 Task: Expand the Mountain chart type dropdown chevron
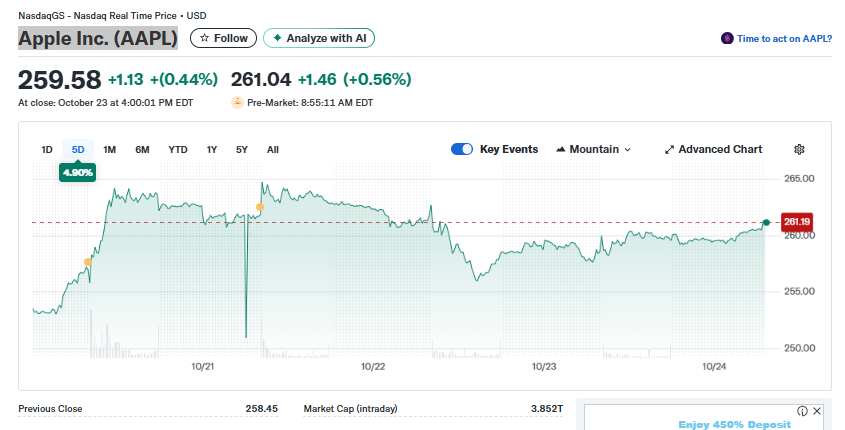[628, 149]
